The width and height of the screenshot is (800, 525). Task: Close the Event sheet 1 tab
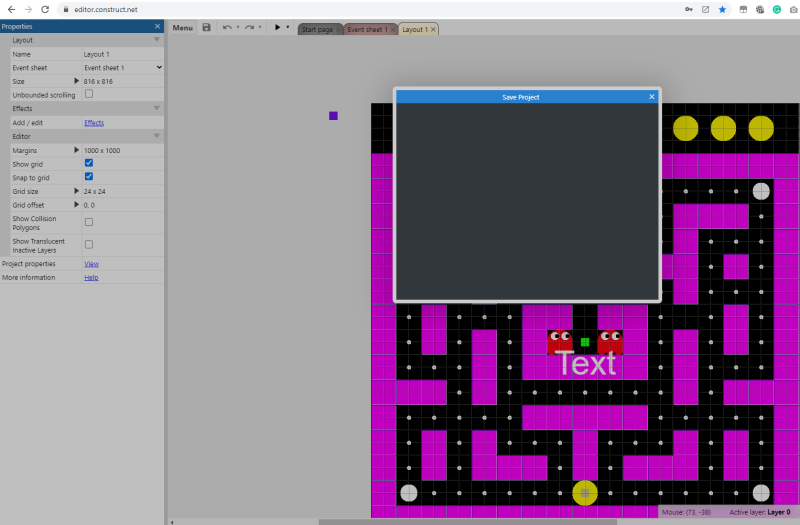[x=392, y=30]
